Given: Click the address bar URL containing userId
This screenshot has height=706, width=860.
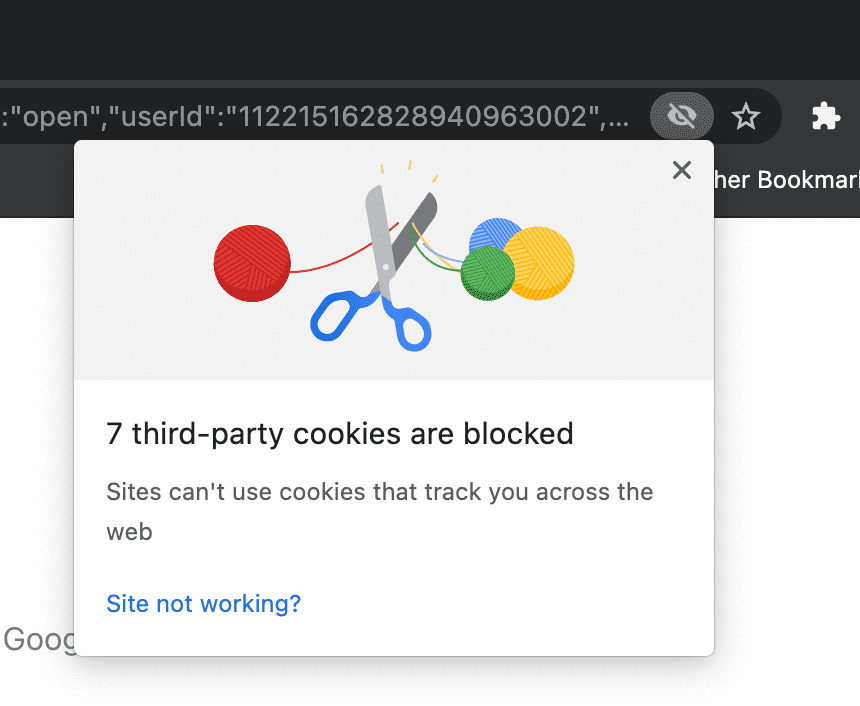Looking at the screenshot, I should coord(315,116).
